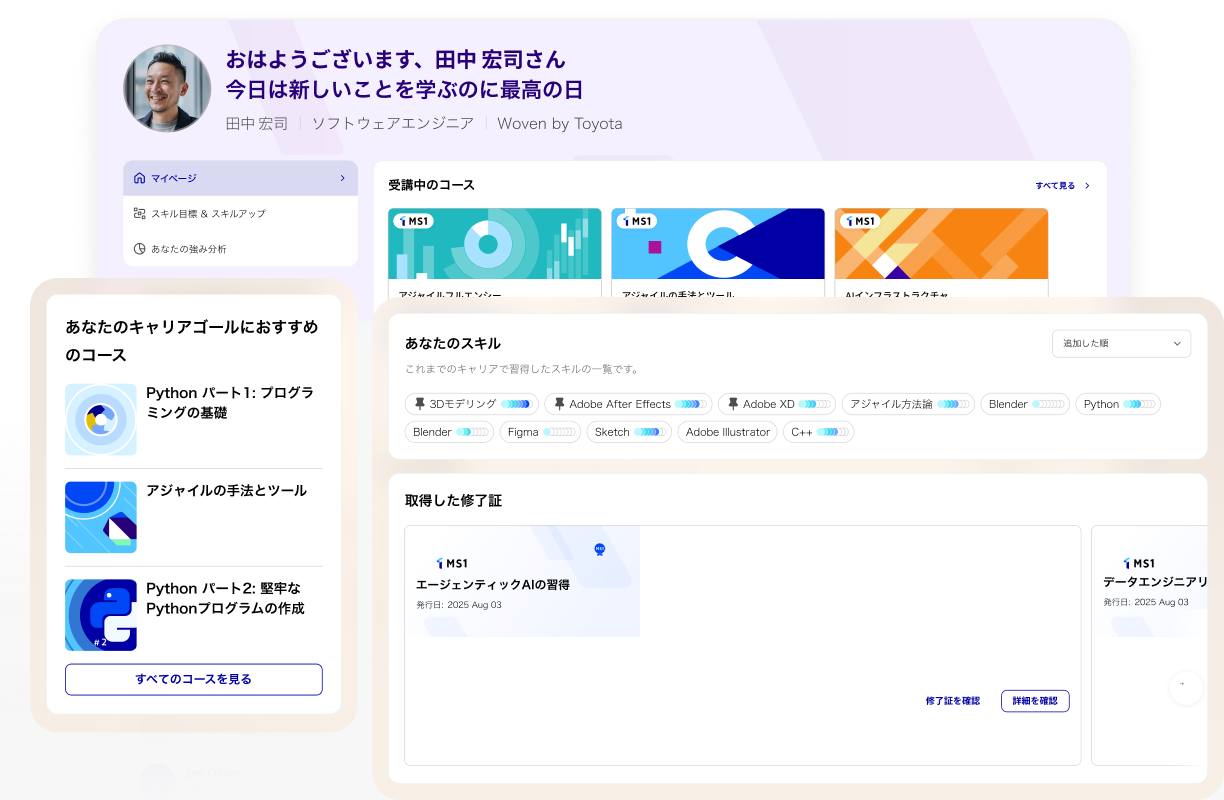Click the Sketch skill level bar
The width and height of the screenshot is (1224, 800).
point(649,432)
